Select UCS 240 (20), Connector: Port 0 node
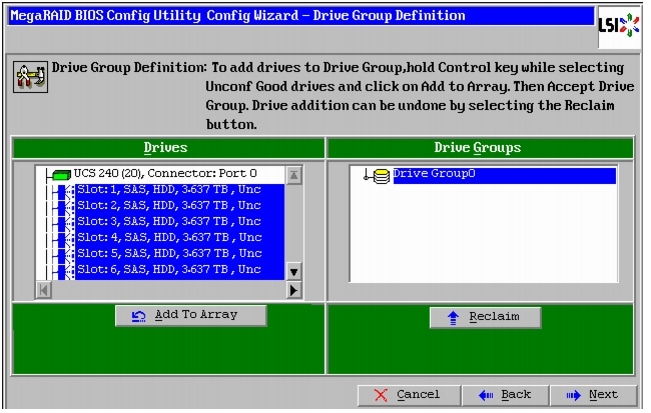This screenshot has width=651, height=413. pyautogui.click(x=165, y=174)
